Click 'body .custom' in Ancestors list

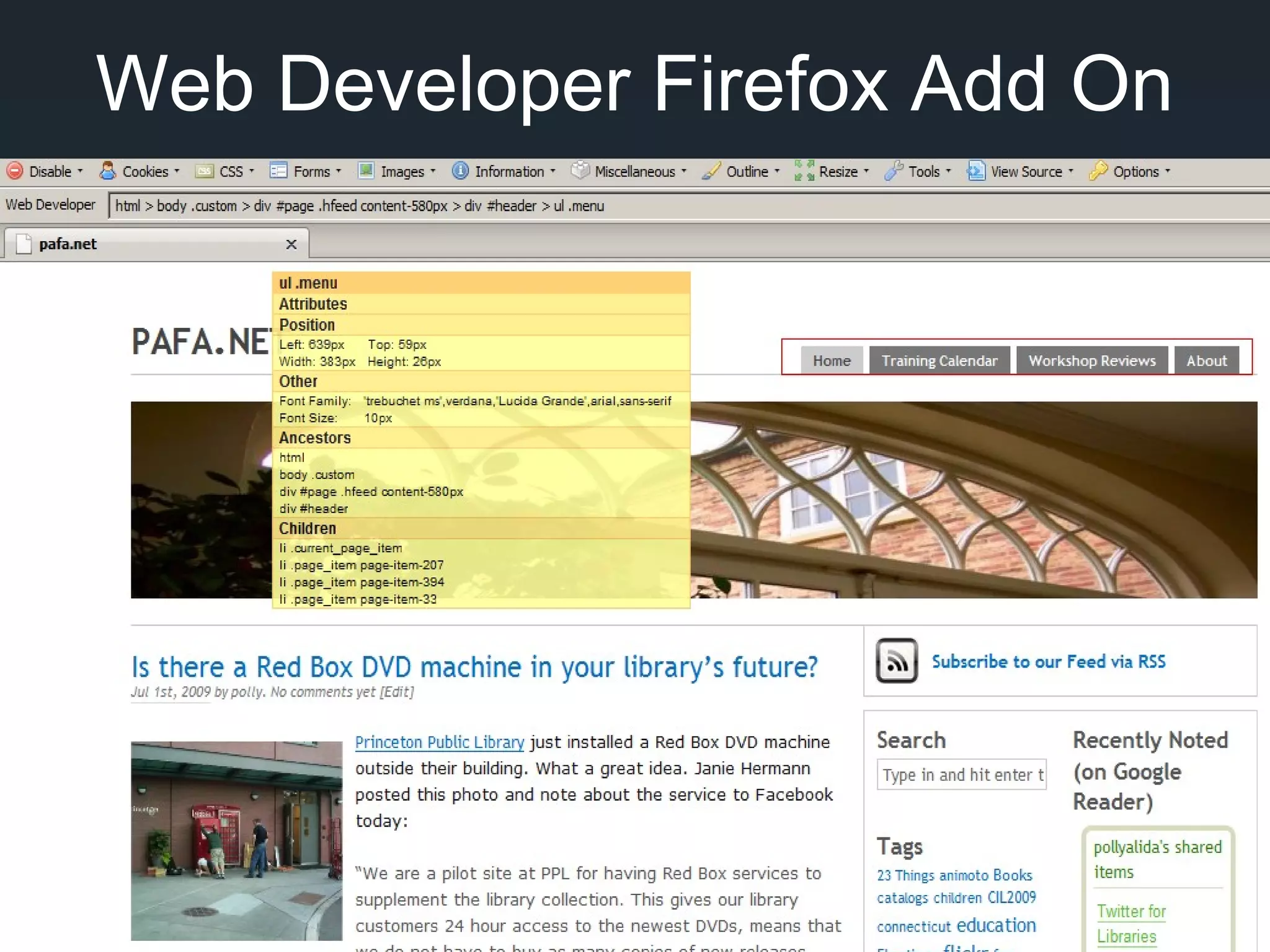tap(317, 474)
